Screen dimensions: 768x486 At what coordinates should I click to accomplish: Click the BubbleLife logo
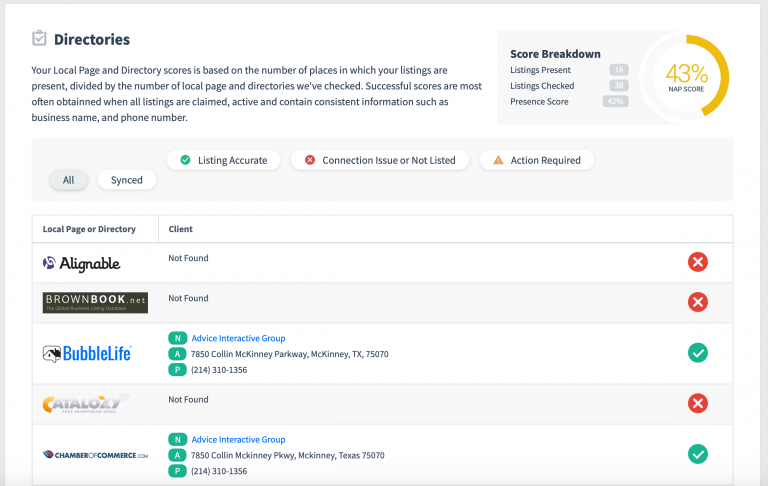(87, 354)
